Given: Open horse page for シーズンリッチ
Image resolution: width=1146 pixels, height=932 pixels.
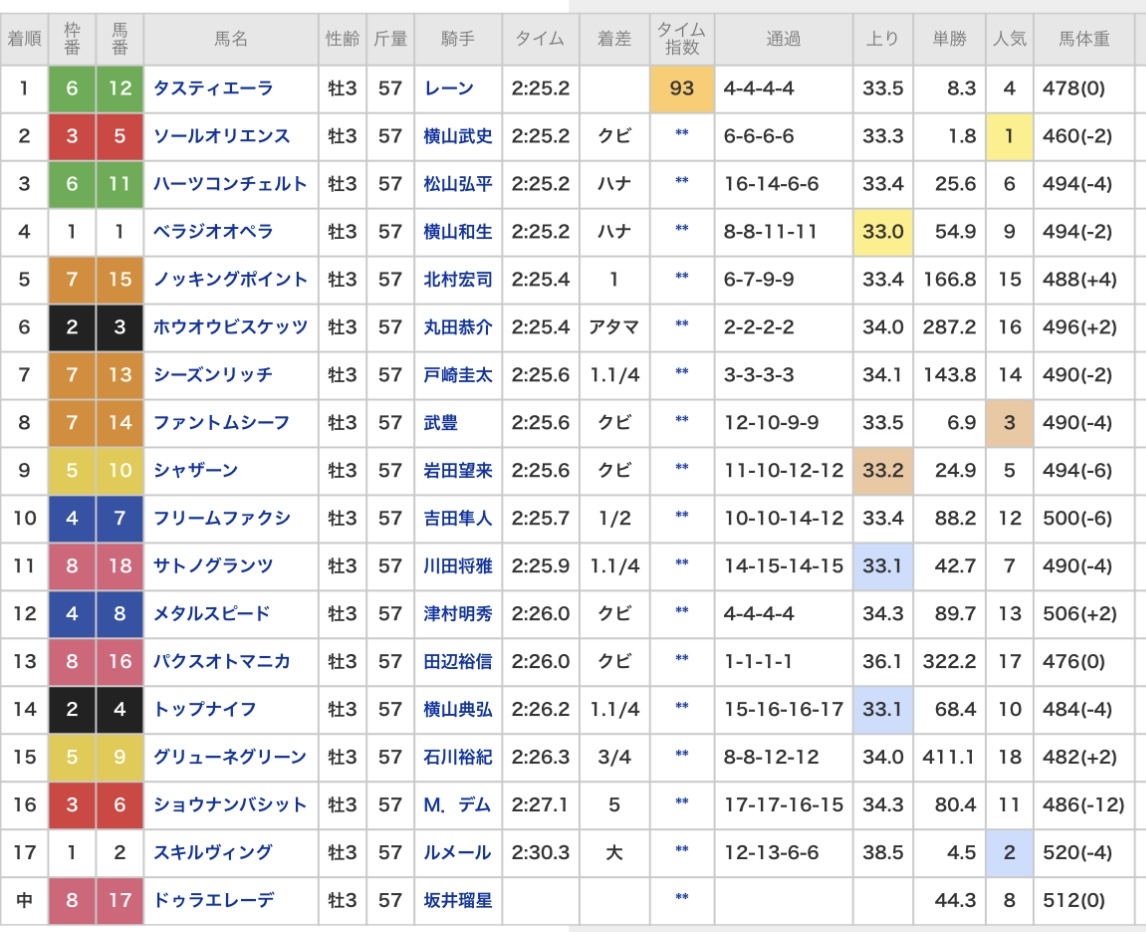Looking at the screenshot, I should point(213,375).
